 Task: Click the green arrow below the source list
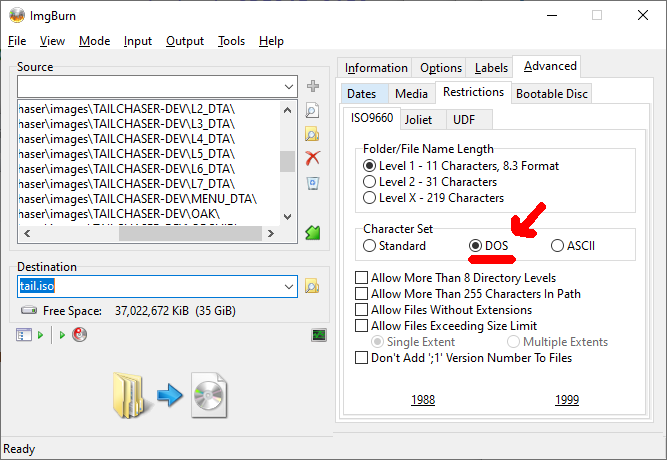[x=313, y=232]
